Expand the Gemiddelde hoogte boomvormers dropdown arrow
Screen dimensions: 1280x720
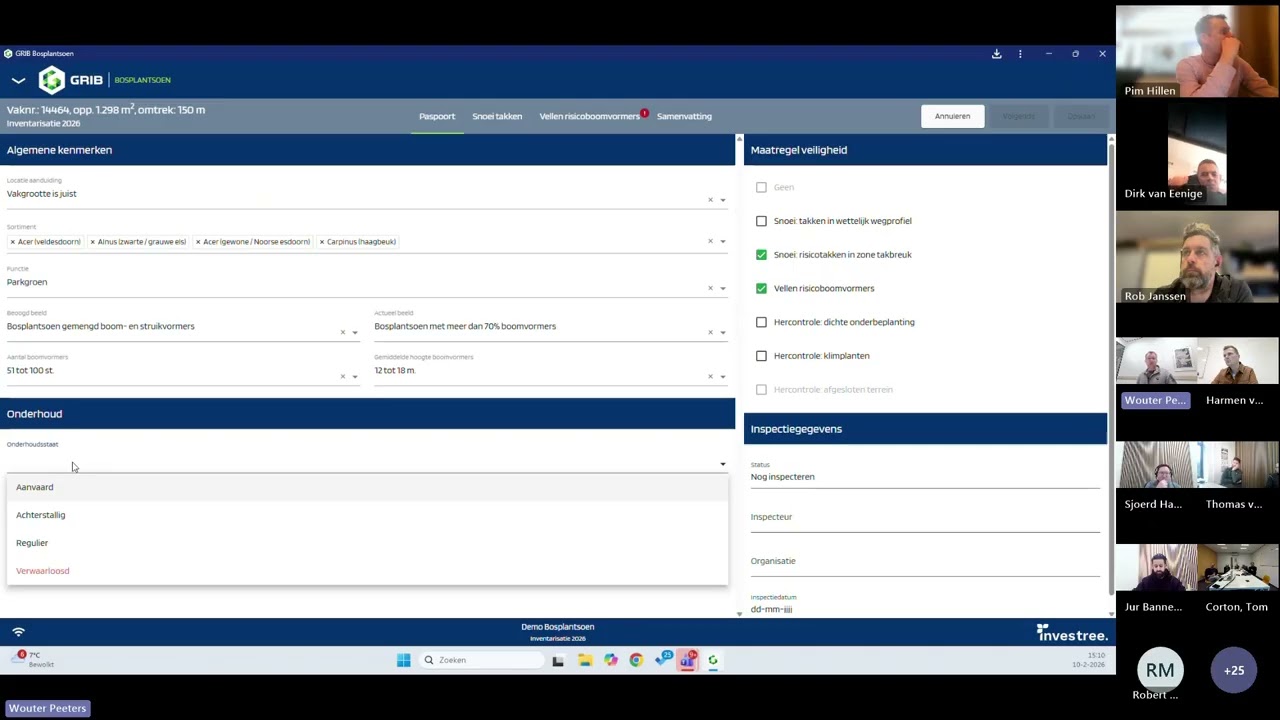tap(723, 376)
